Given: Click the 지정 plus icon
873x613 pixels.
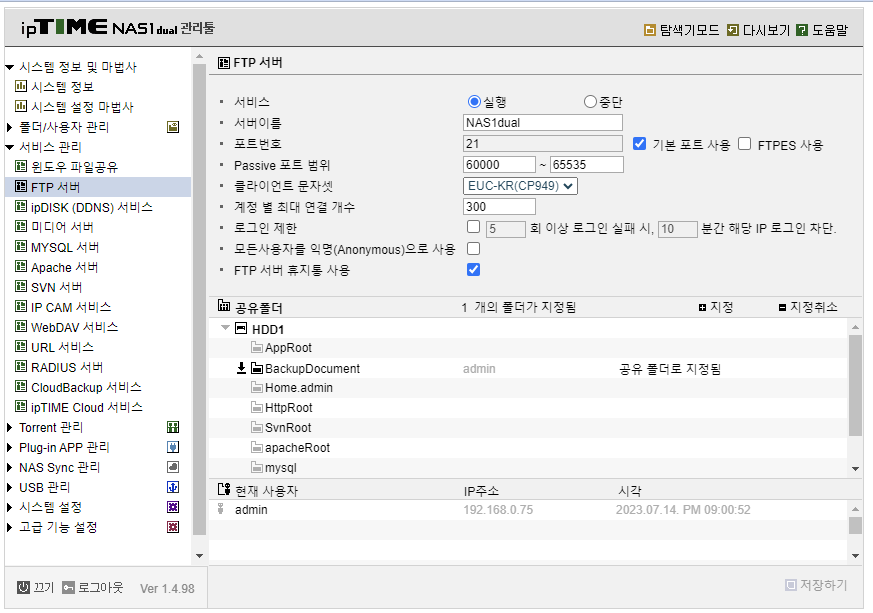Looking at the screenshot, I should 702,307.
